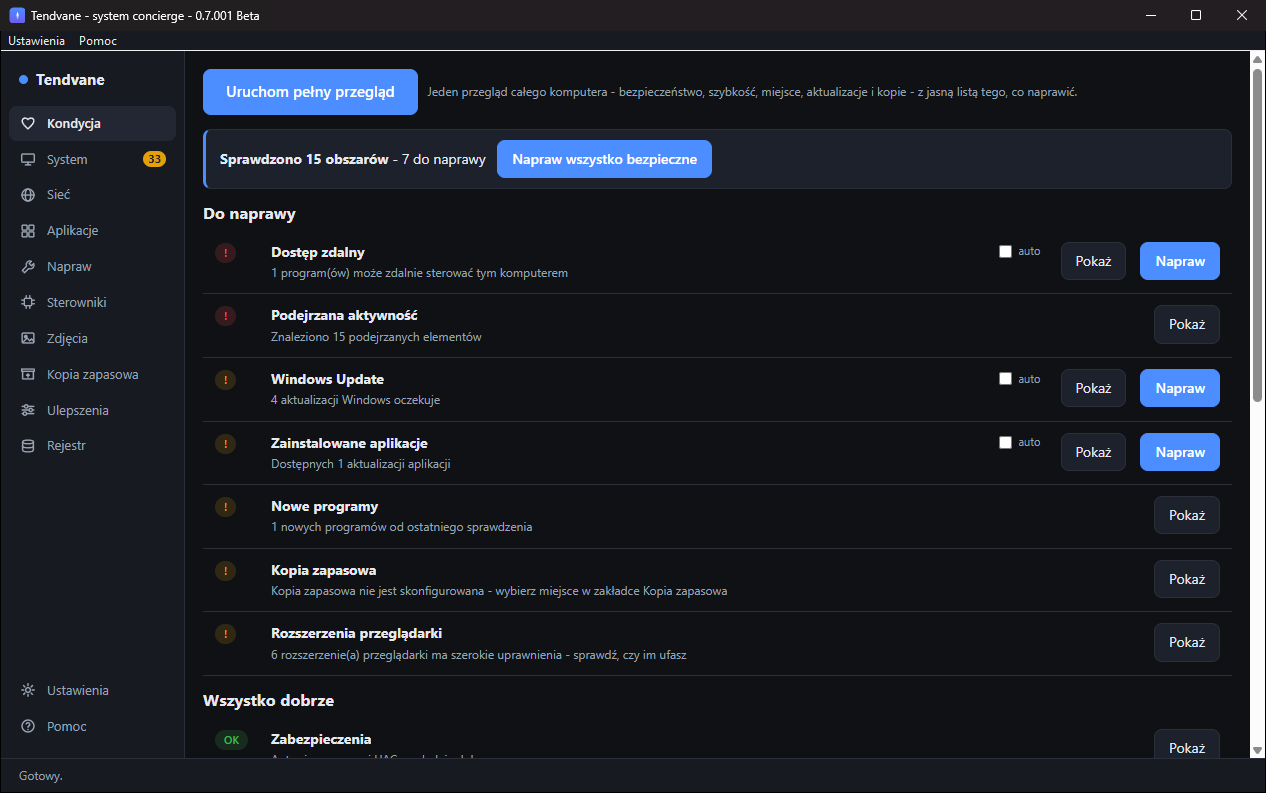1266x793 pixels.
Task: Click Pokaż for Podejrzana aktywność
Action: (x=1187, y=324)
